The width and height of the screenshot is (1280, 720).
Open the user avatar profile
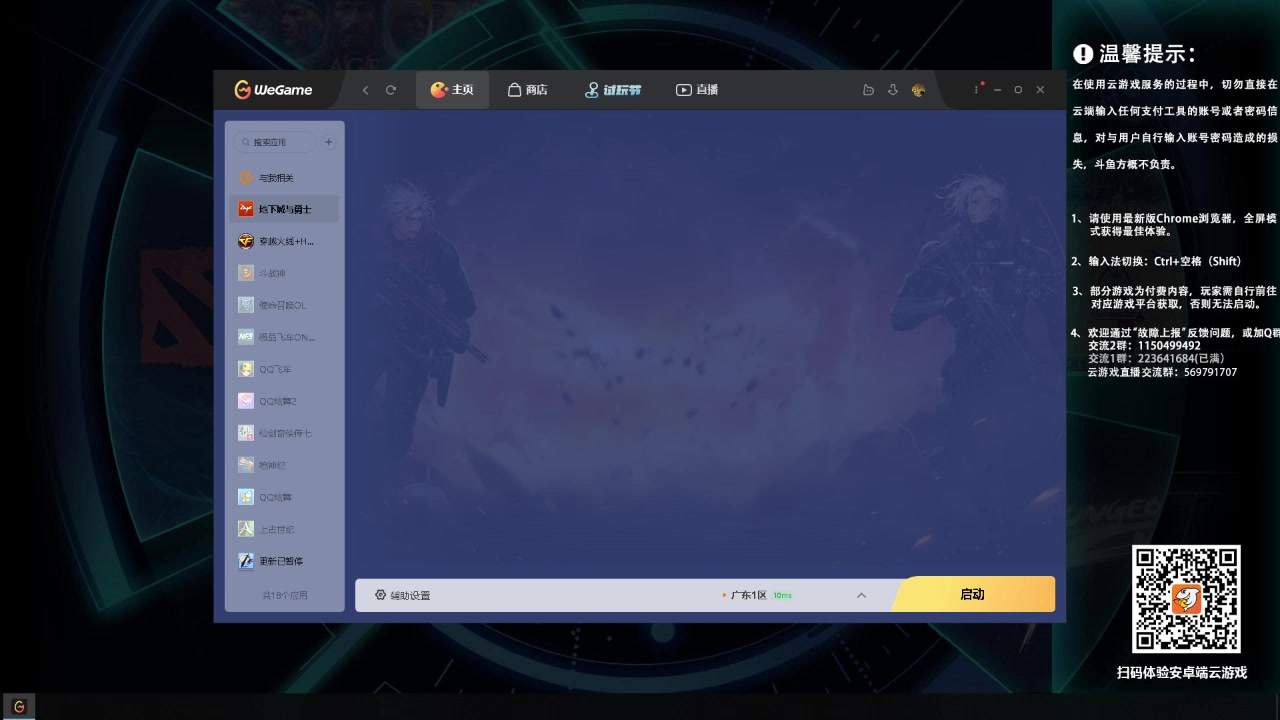pyautogui.click(x=918, y=90)
